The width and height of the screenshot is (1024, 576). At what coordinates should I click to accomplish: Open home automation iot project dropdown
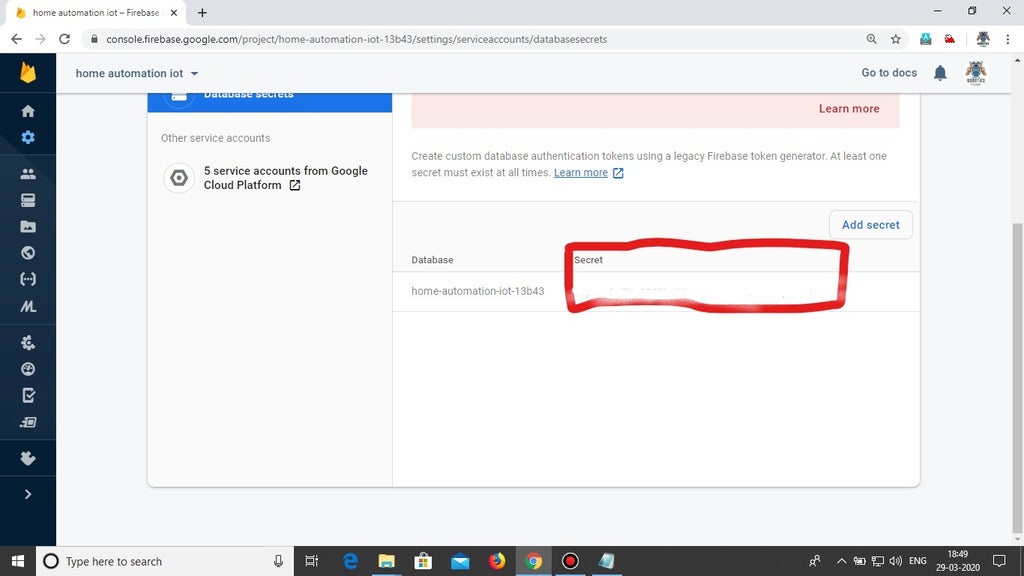coord(136,73)
